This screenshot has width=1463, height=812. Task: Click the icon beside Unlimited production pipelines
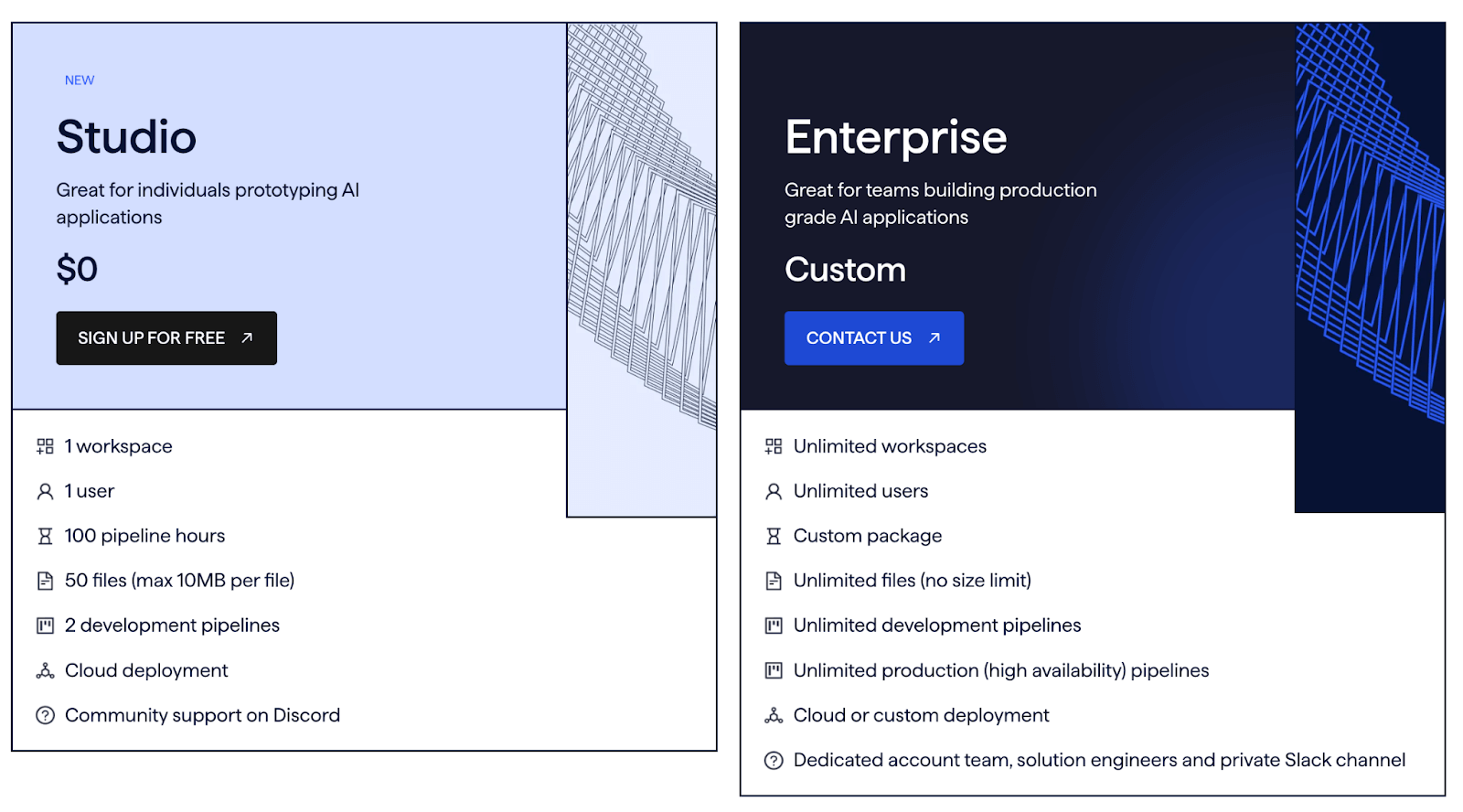pos(774,671)
